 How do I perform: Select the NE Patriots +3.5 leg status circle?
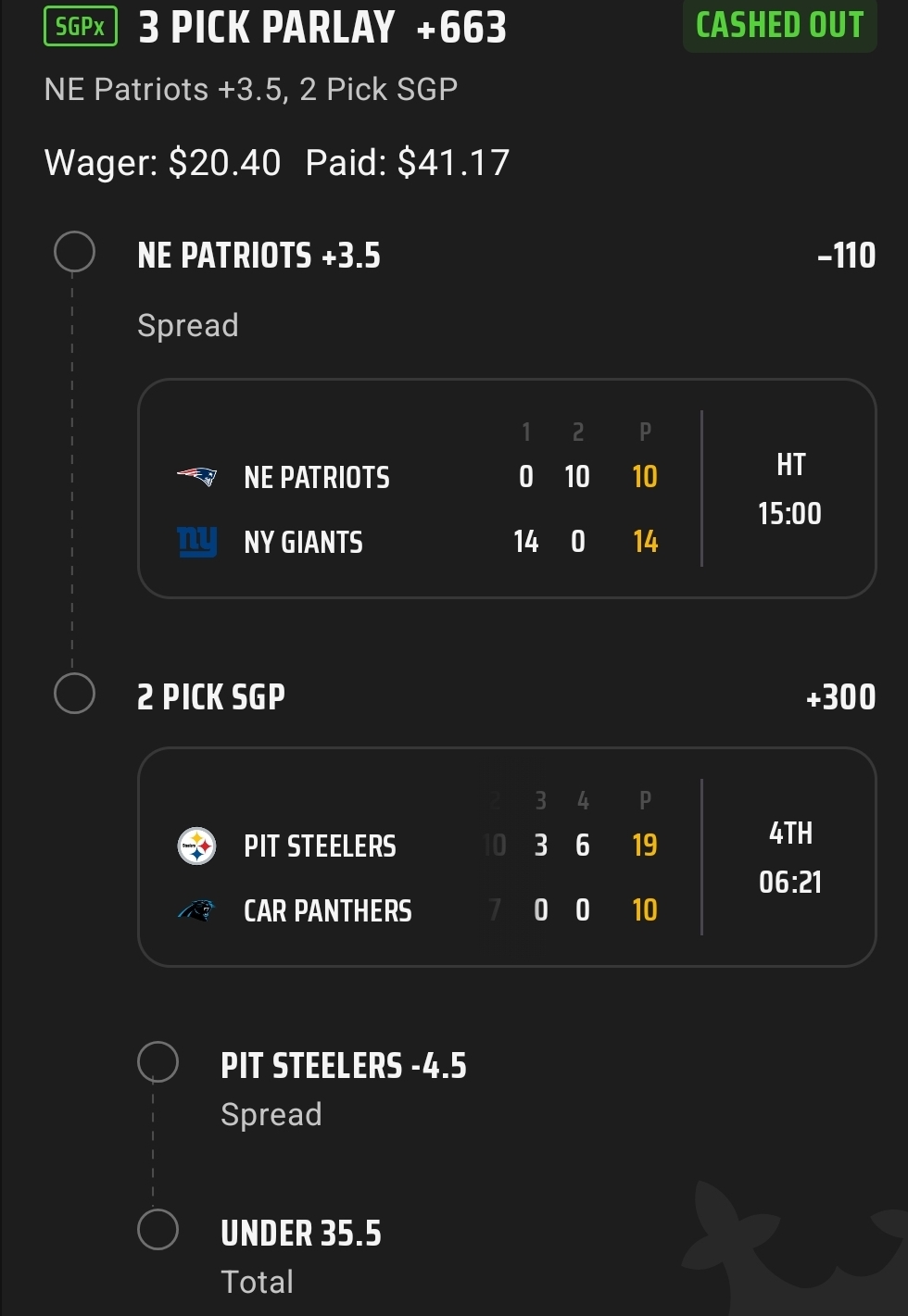coord(74,252)
